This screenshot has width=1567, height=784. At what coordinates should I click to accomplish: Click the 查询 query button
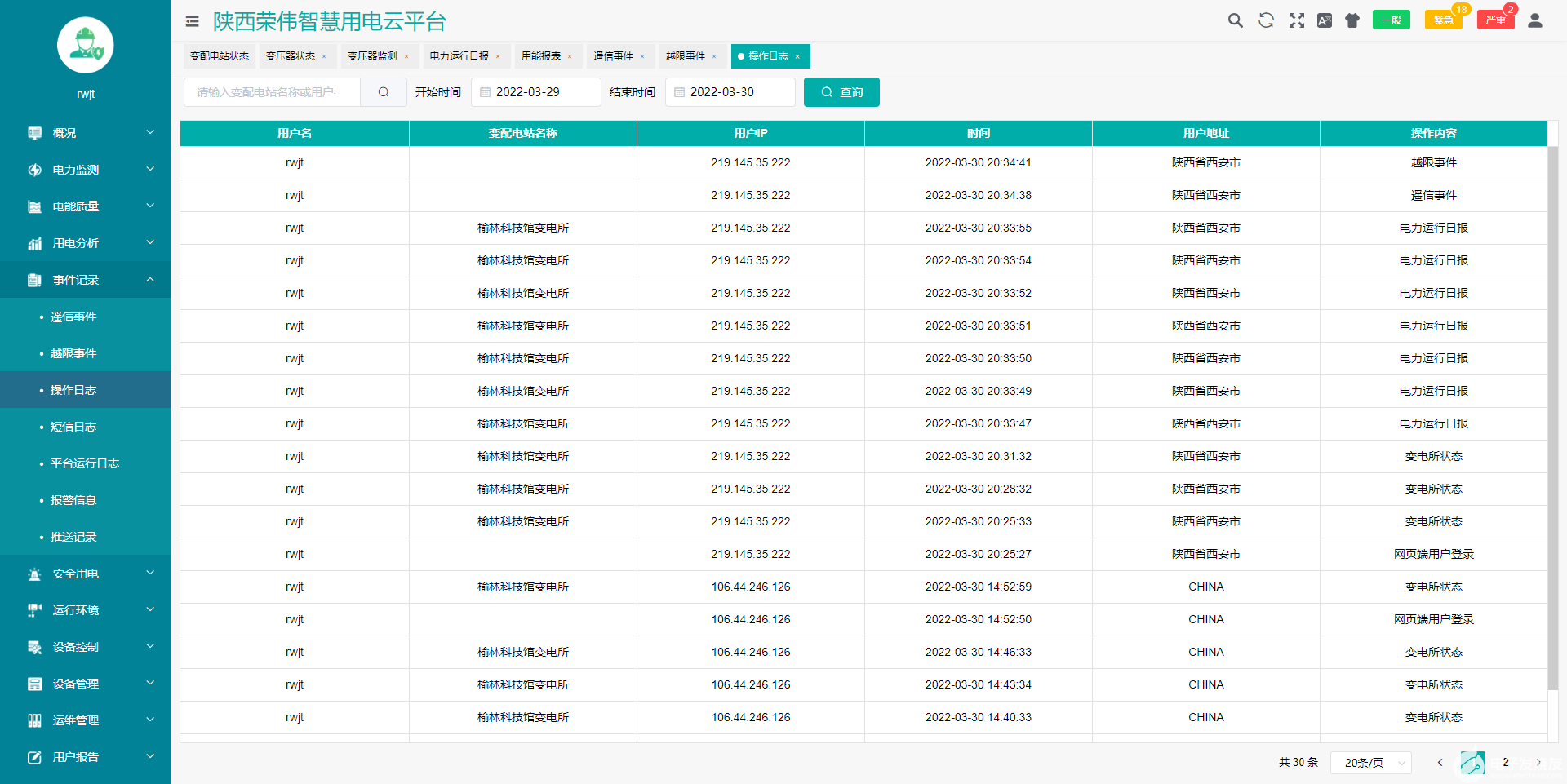(841, 92)
